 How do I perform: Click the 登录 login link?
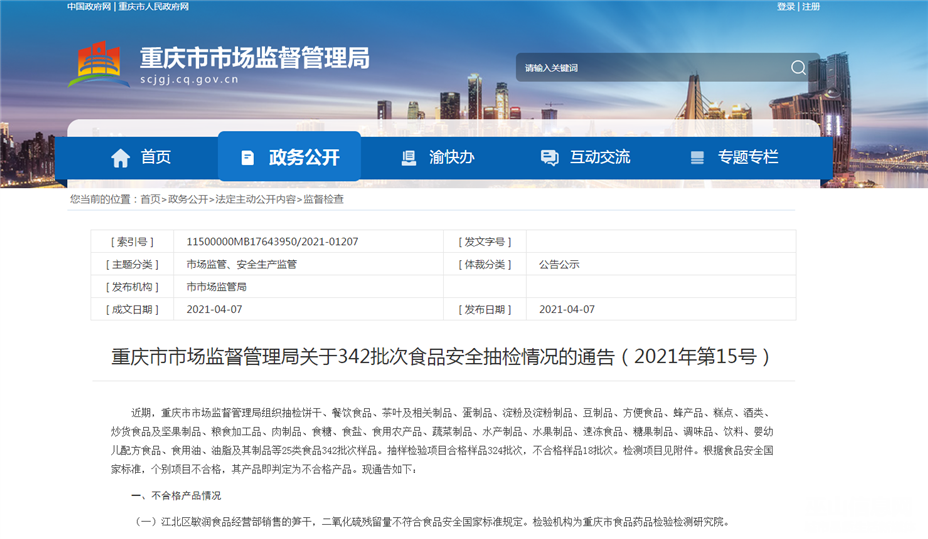pos(786,7)
